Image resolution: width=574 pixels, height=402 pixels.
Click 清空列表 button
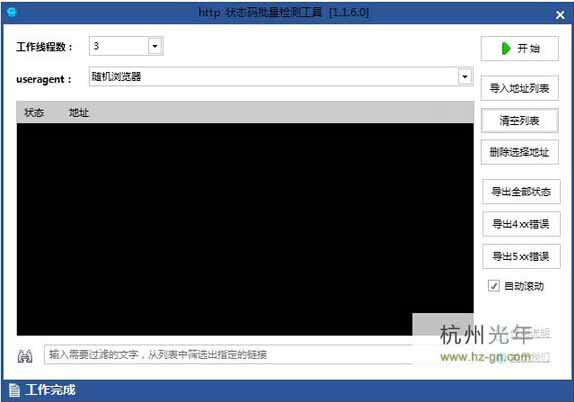[519, 120]
